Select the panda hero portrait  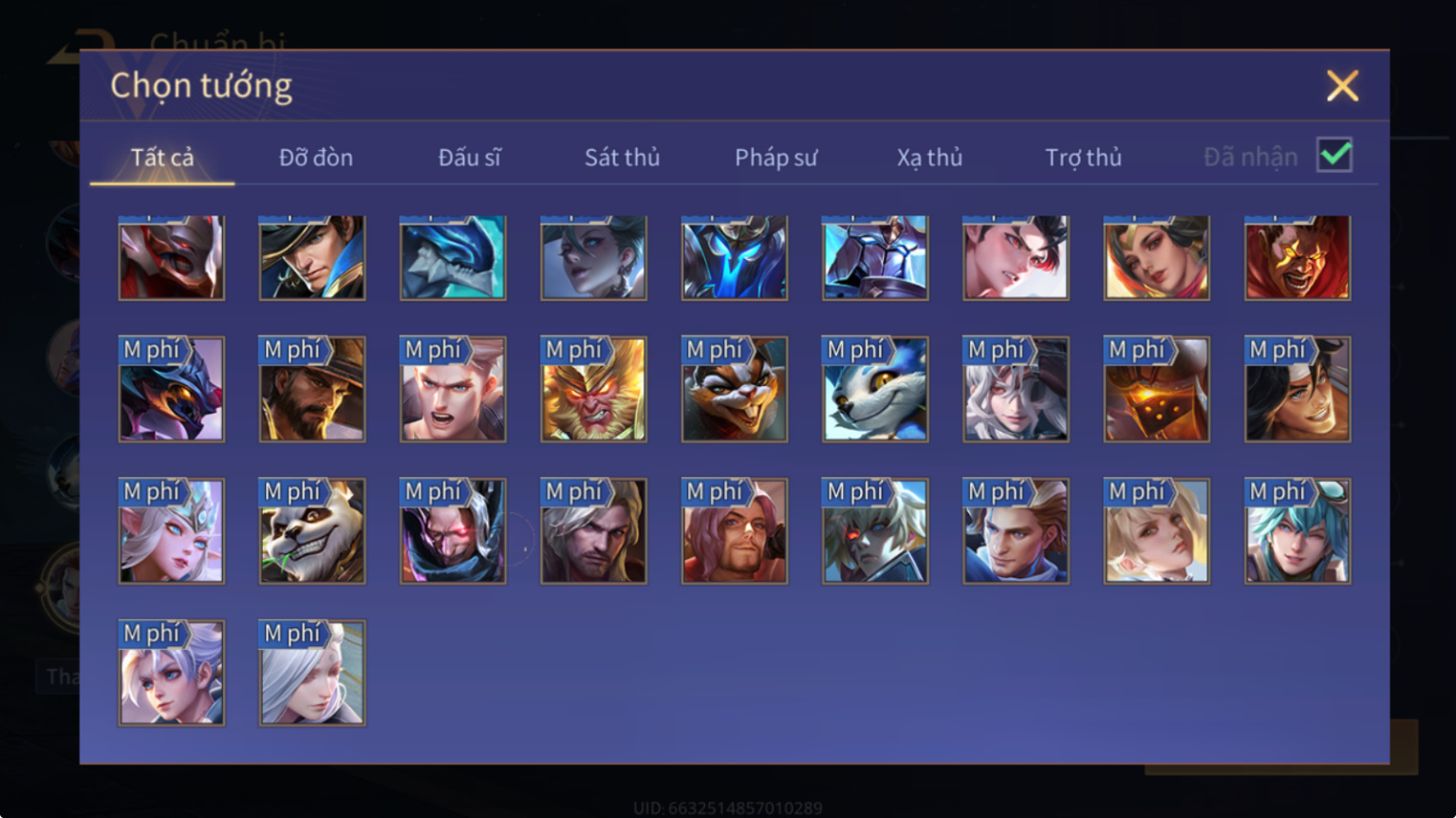312,531
